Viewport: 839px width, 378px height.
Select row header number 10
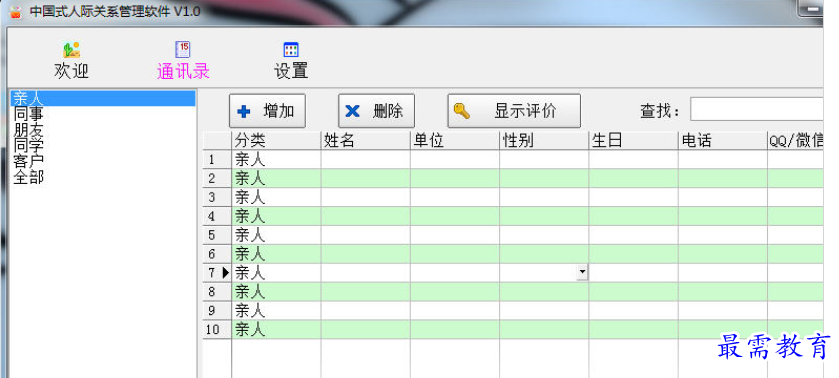[x=217, y=329]
